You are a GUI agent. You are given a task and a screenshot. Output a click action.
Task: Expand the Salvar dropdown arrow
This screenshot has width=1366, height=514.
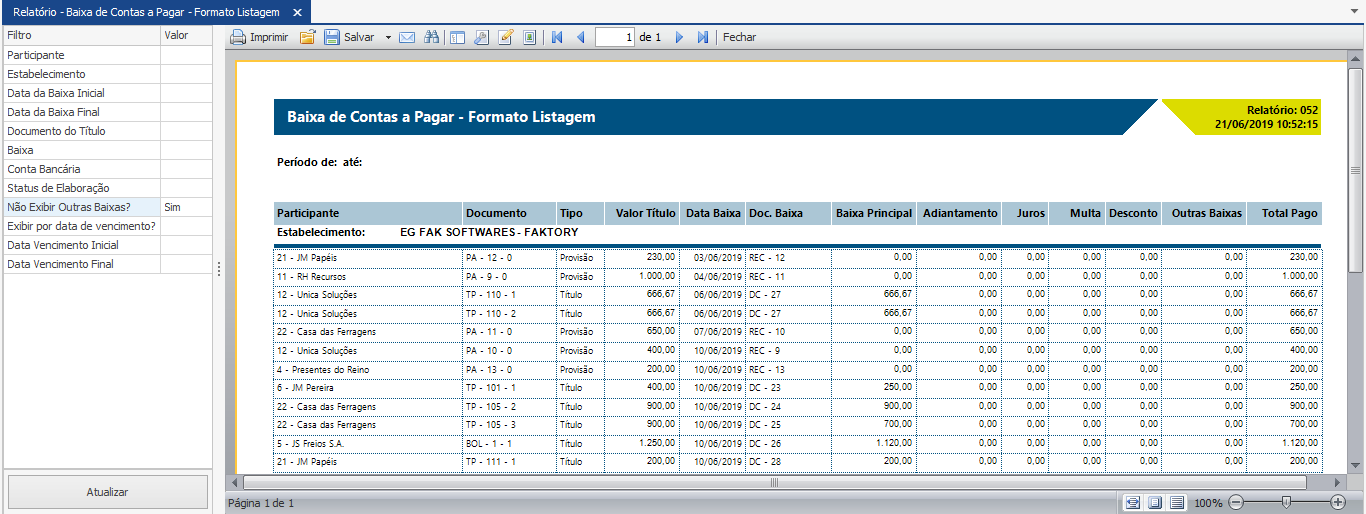click(x=388, y=37)
